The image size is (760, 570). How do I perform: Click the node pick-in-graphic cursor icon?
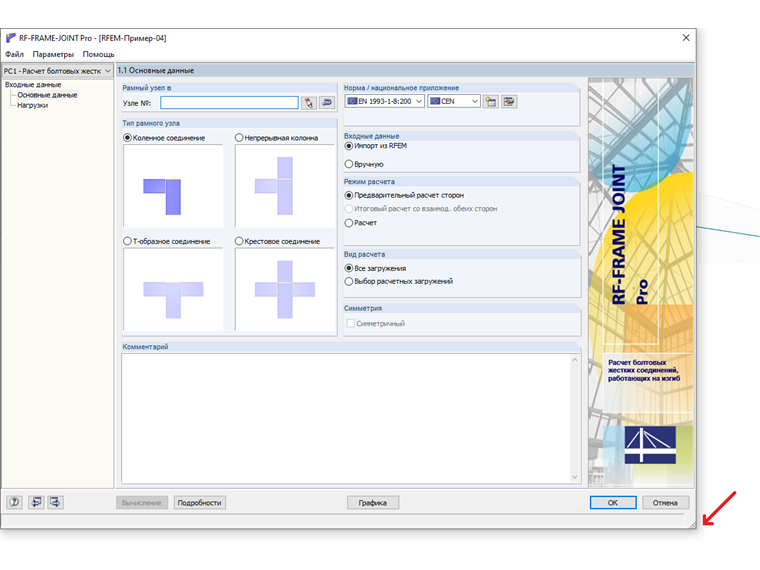coord(309,103)
